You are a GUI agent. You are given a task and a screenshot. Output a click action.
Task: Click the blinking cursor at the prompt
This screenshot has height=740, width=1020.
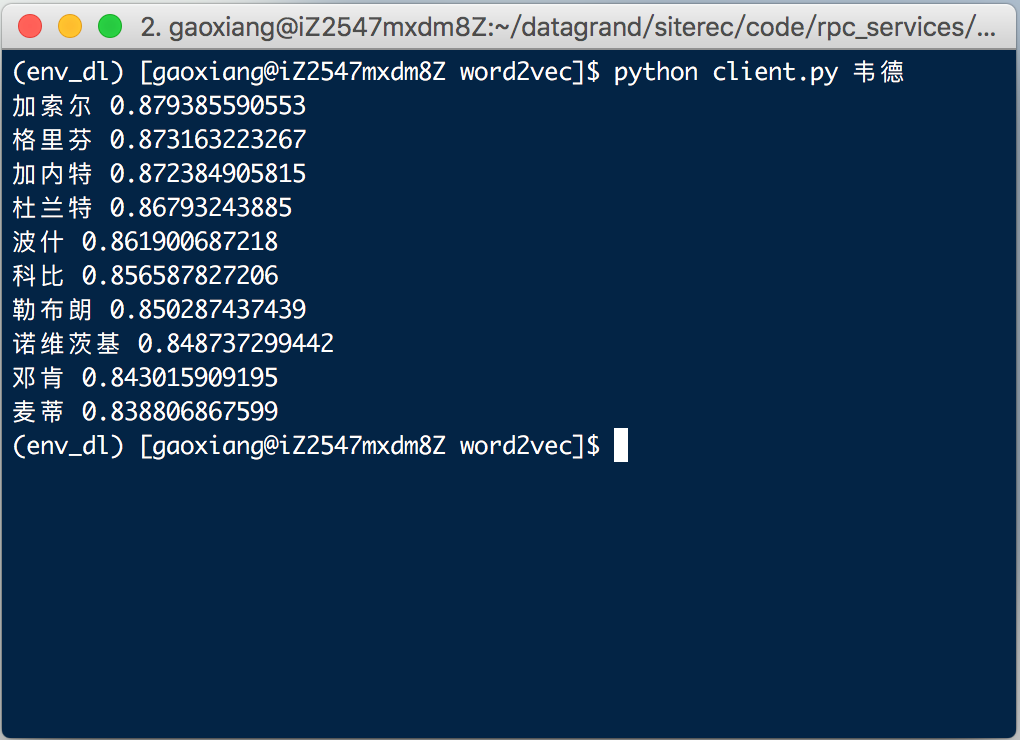[x=621, y=445]
